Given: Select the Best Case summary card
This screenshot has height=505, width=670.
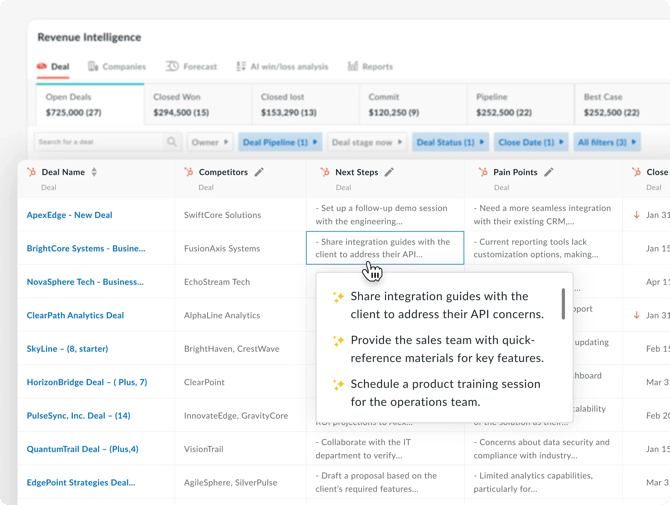Looking at the screenshot, I should pos(622,105).
